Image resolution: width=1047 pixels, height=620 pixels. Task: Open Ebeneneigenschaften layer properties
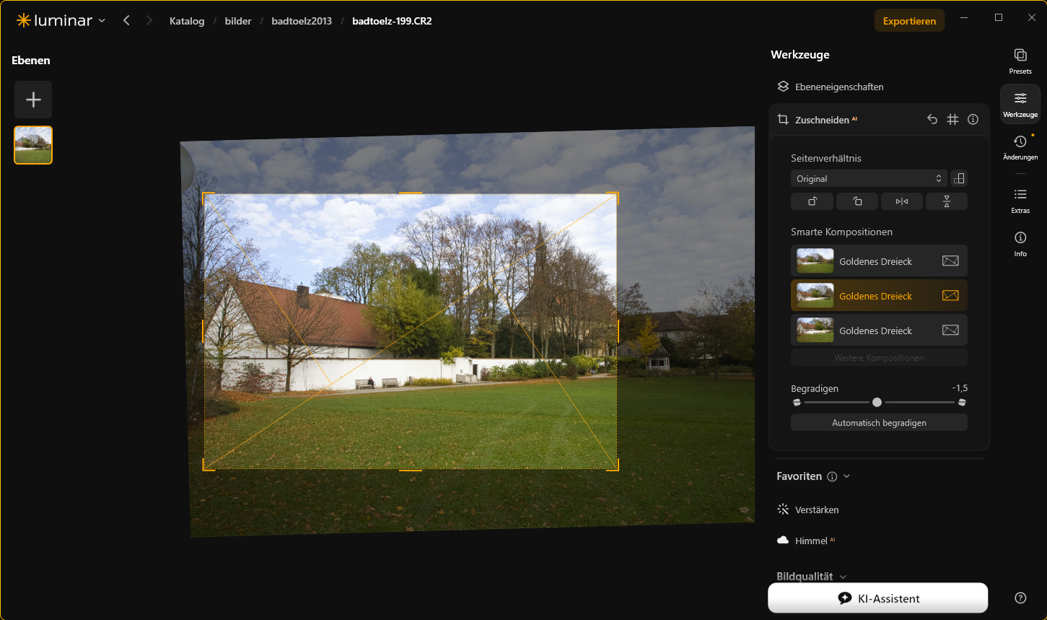pos(830,87)
